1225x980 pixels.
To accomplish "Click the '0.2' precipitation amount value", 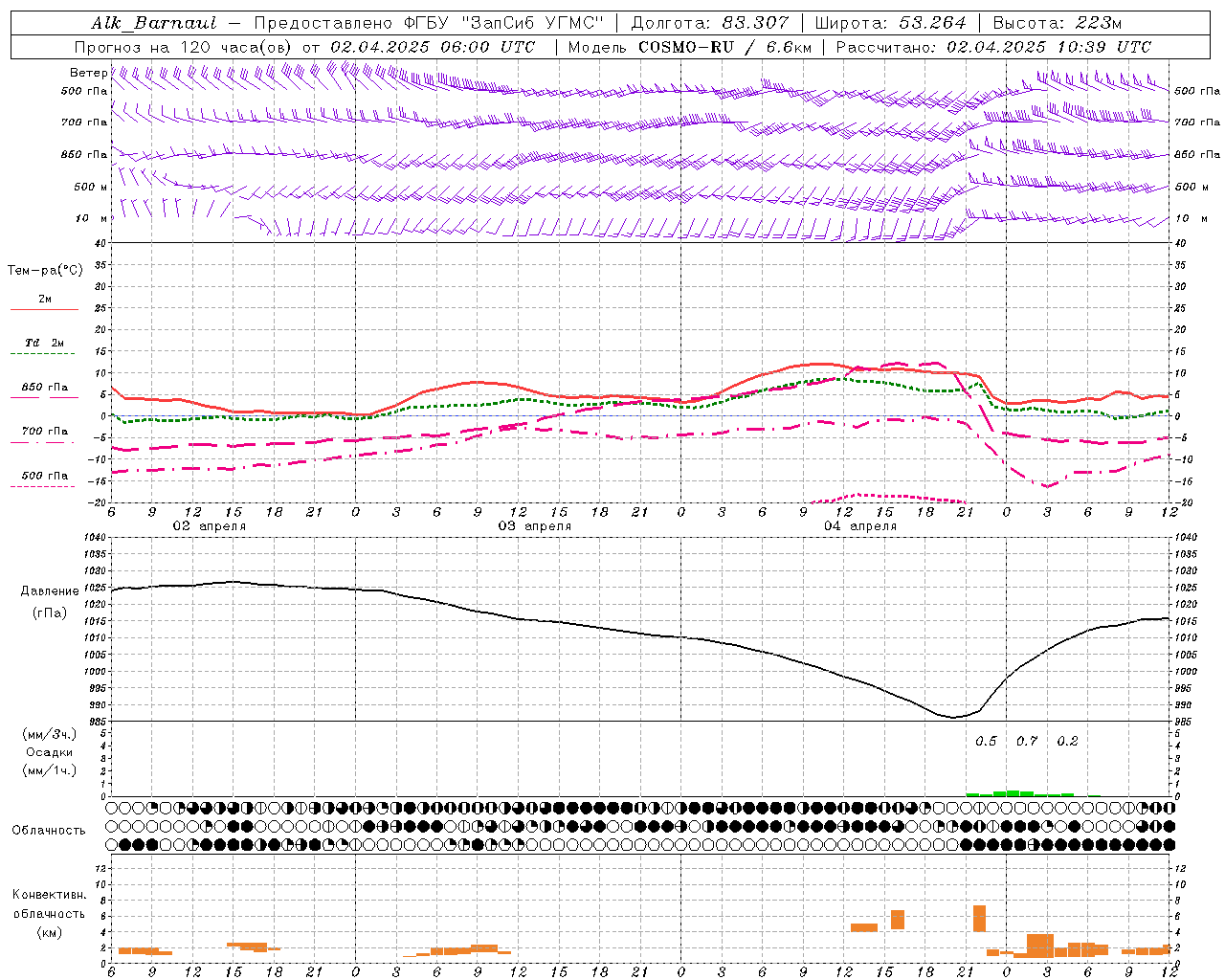I will coord(1067,742).
